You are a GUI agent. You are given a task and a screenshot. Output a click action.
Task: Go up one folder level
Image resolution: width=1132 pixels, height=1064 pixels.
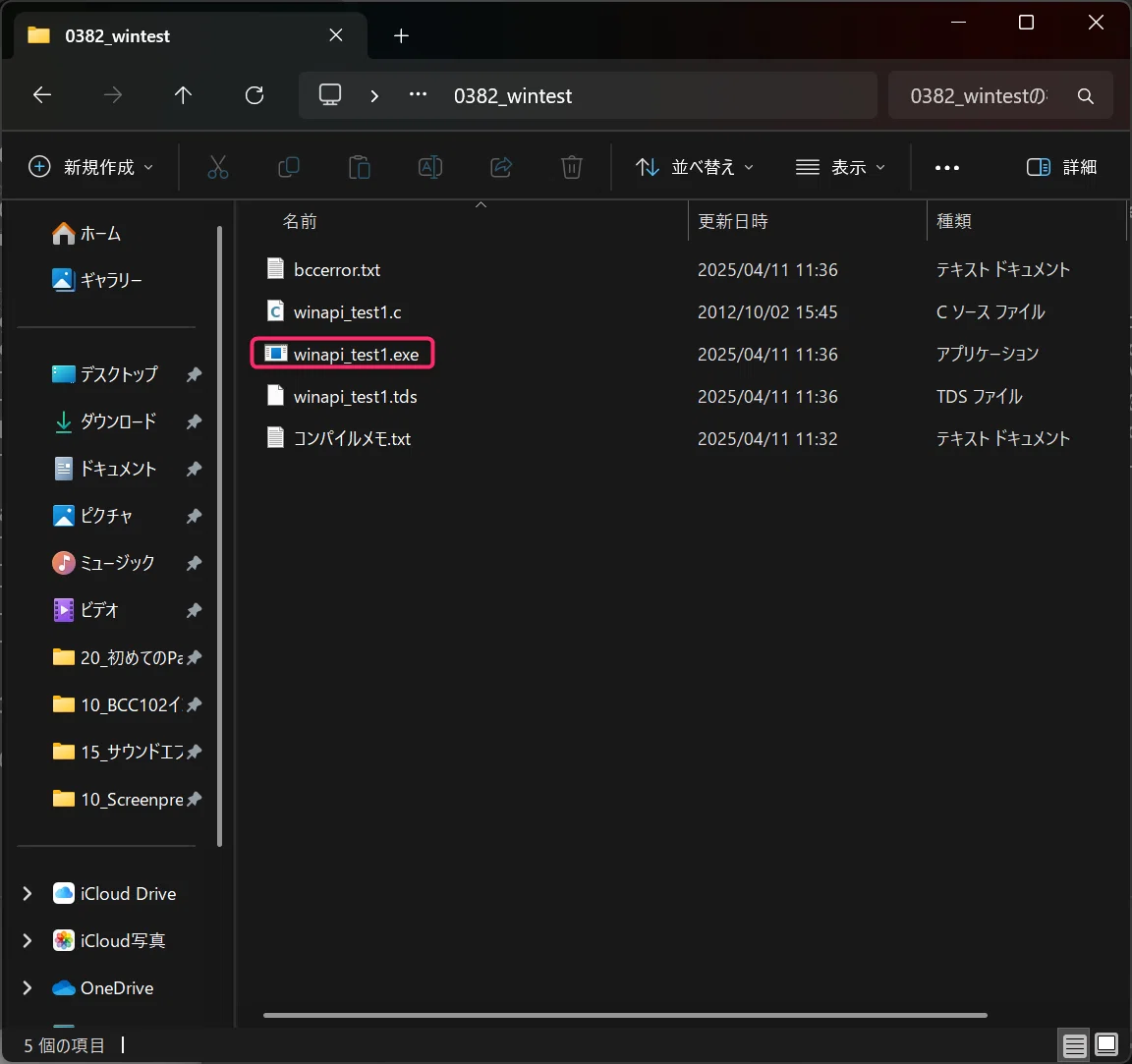(184, 95)
